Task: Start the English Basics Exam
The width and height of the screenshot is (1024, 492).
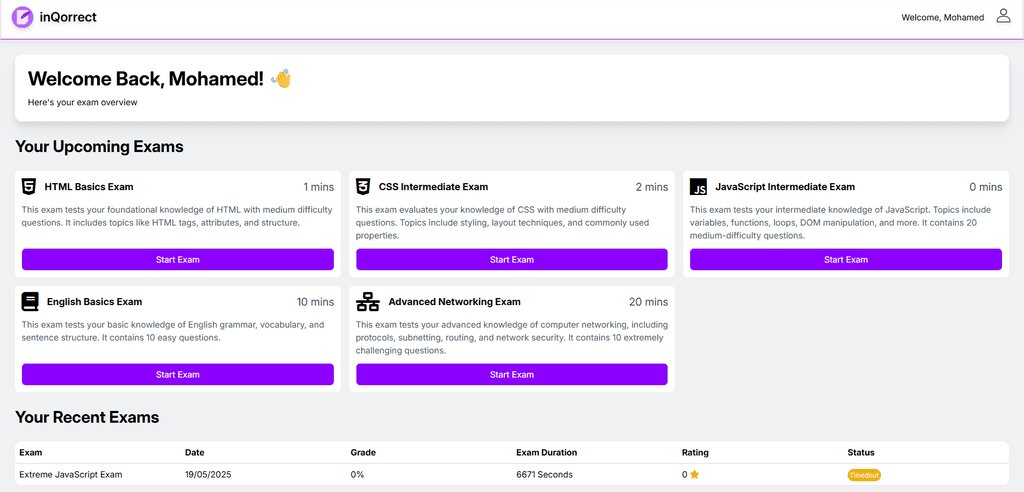Action: point(178,374)
